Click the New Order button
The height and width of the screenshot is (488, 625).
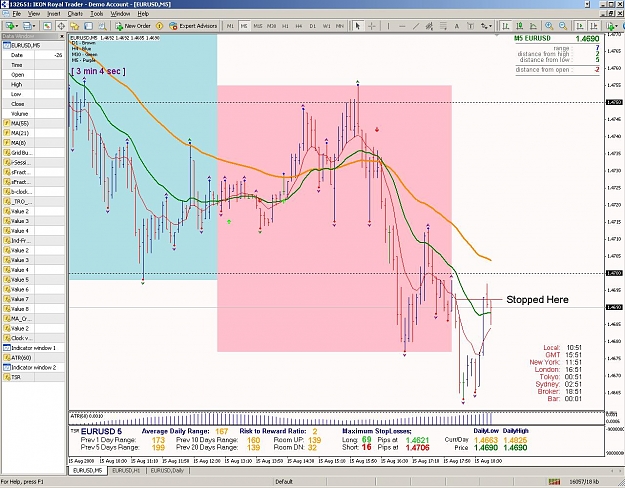coord(133,26)
